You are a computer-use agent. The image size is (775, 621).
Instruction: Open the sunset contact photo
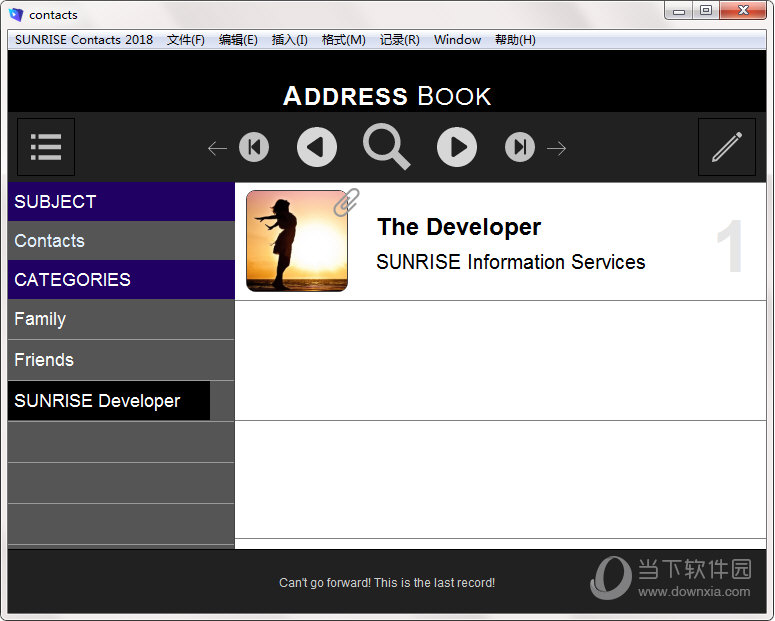(x=297, y=241)
